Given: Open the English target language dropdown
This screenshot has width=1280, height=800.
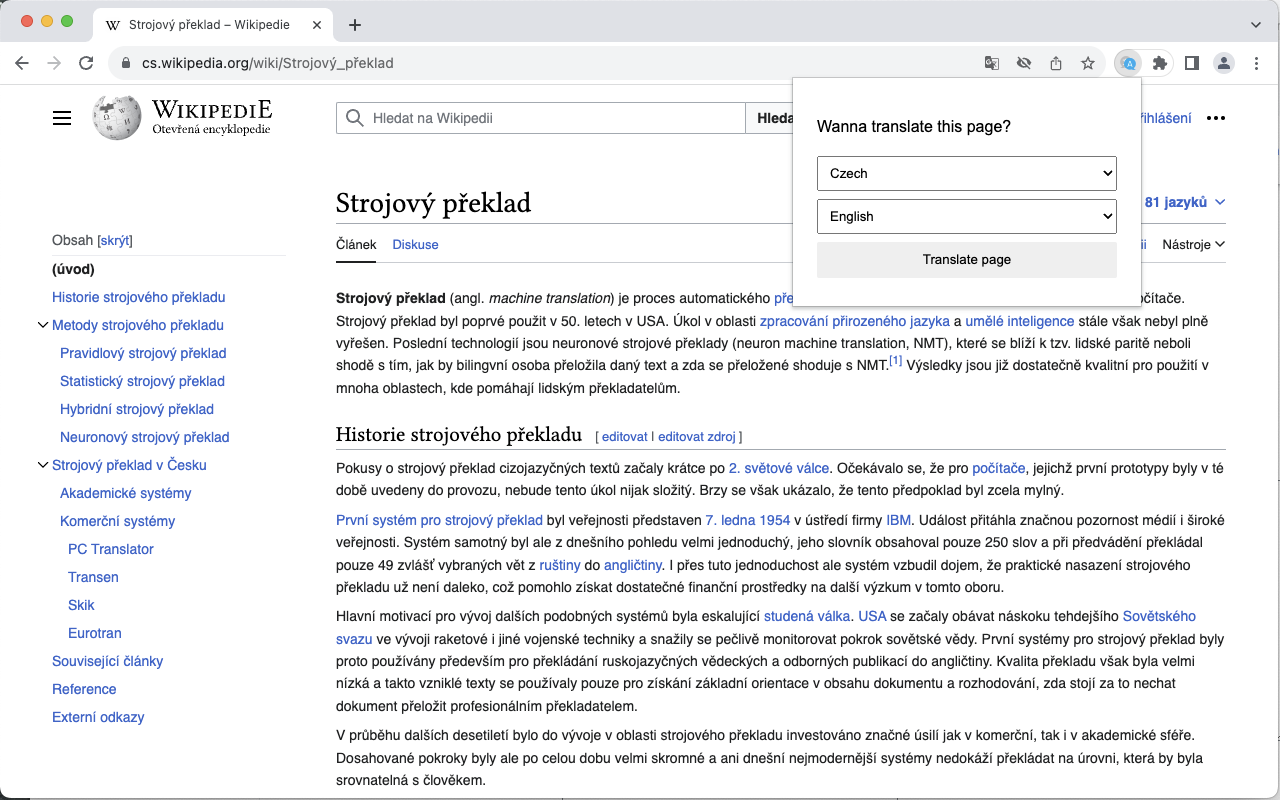Looking at the screenshot, I should pyautogui.click(x=966, y=216).
